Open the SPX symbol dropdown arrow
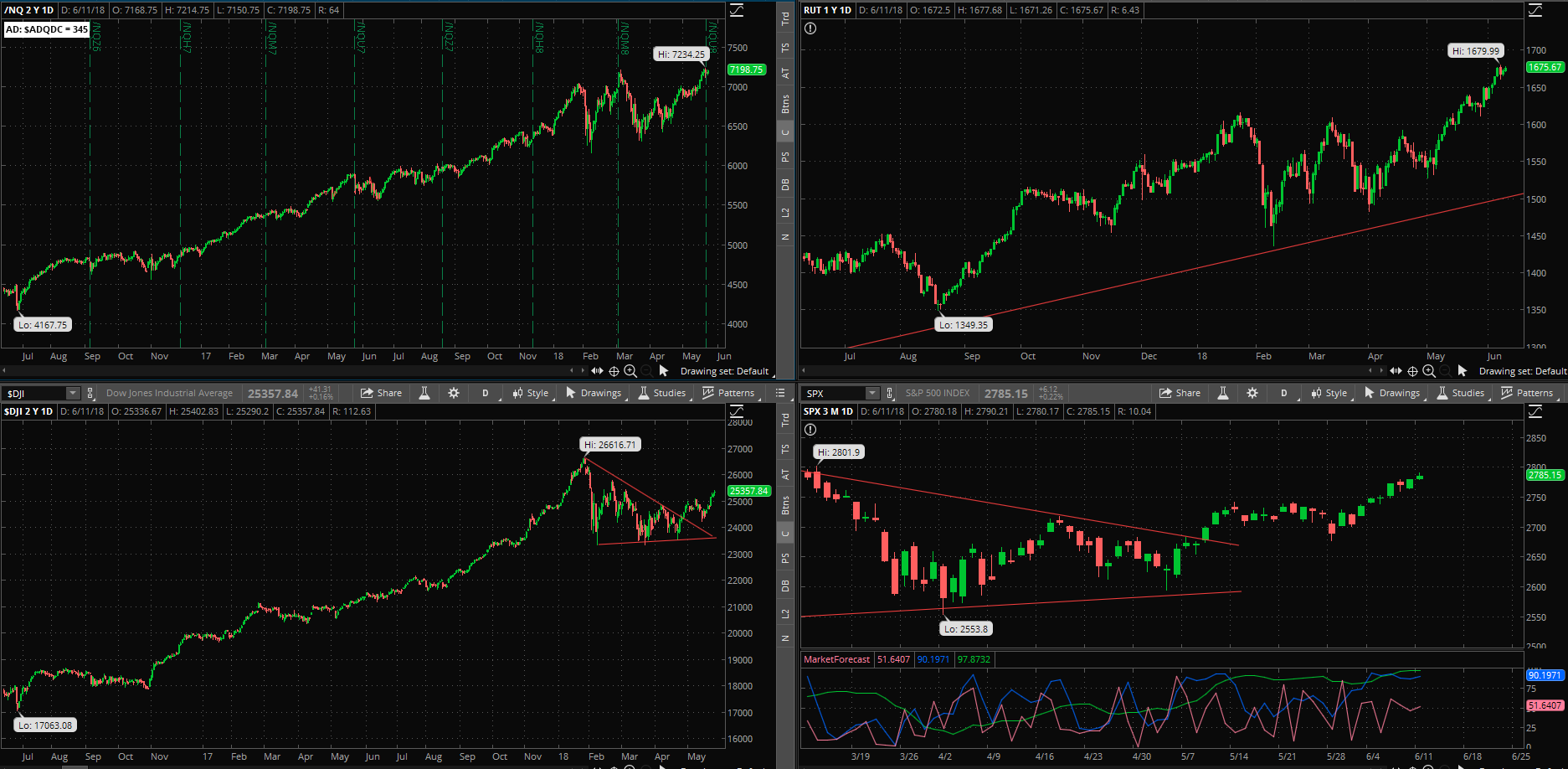1568x769 pixels. (871, 393)
